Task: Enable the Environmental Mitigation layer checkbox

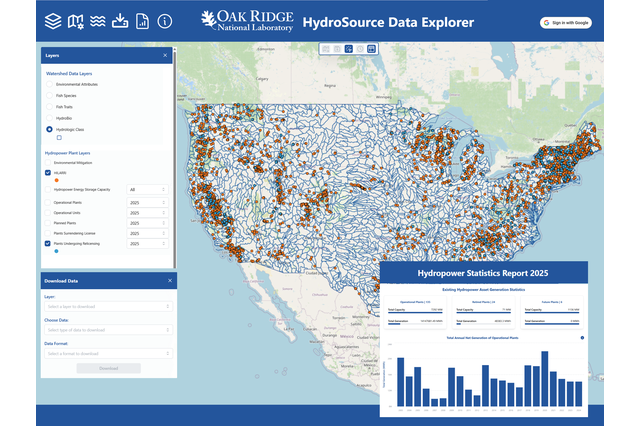Action: click(x=48, y=163)
